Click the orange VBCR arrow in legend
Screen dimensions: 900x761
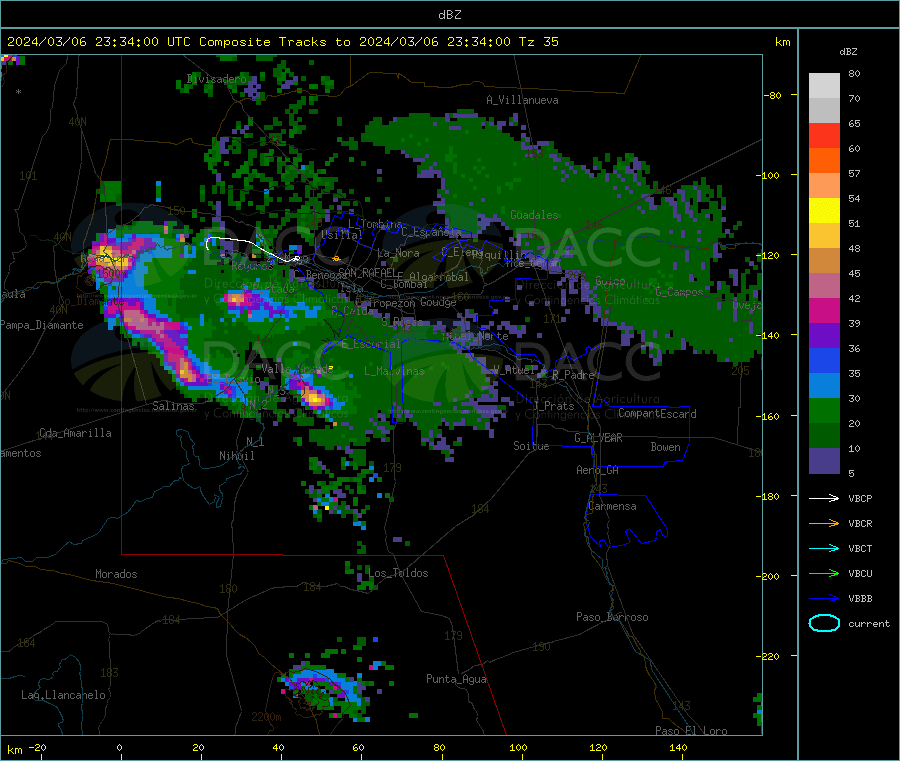click(824, 523)
